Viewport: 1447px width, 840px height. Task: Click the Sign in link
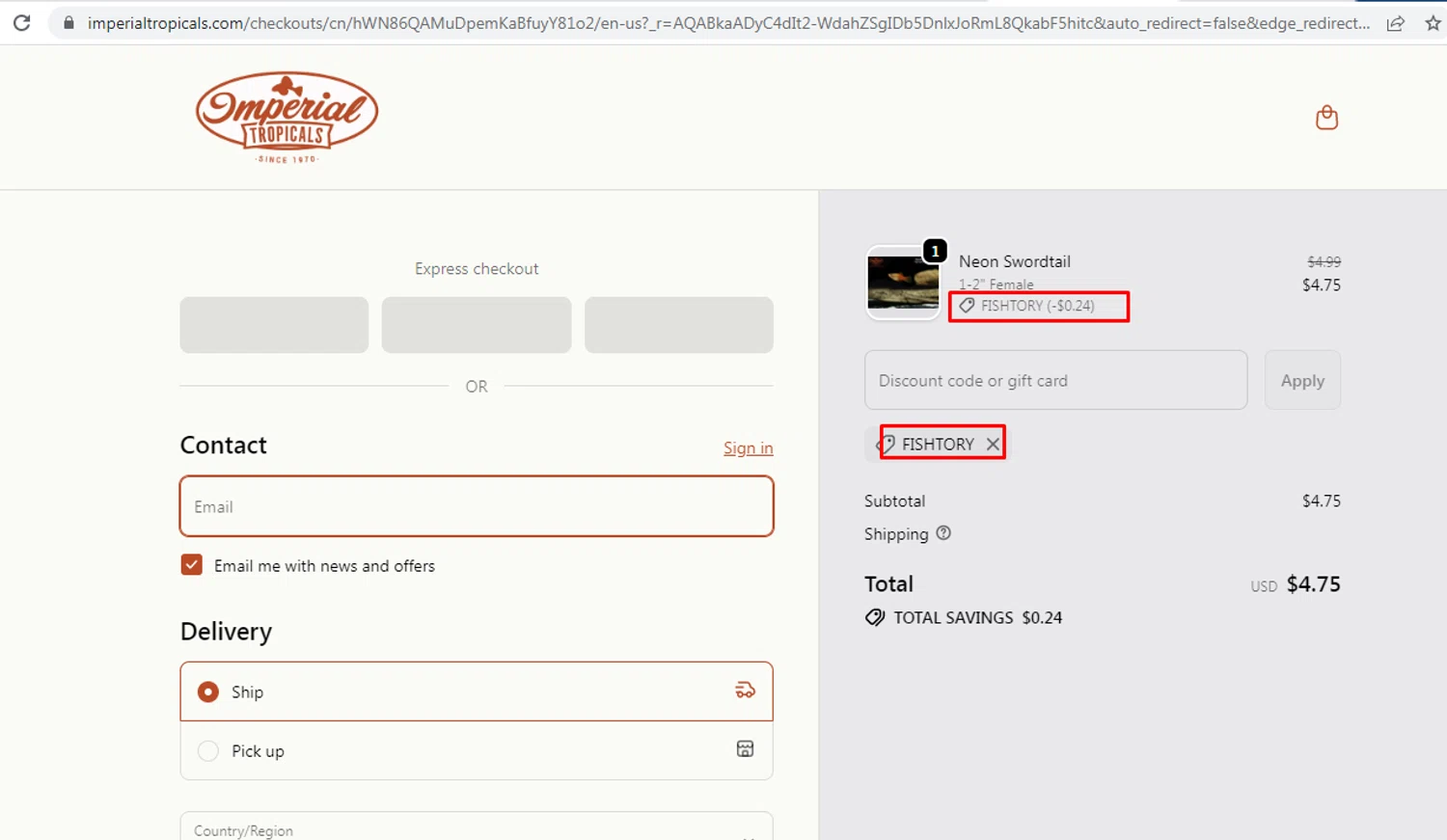[749, 448]
